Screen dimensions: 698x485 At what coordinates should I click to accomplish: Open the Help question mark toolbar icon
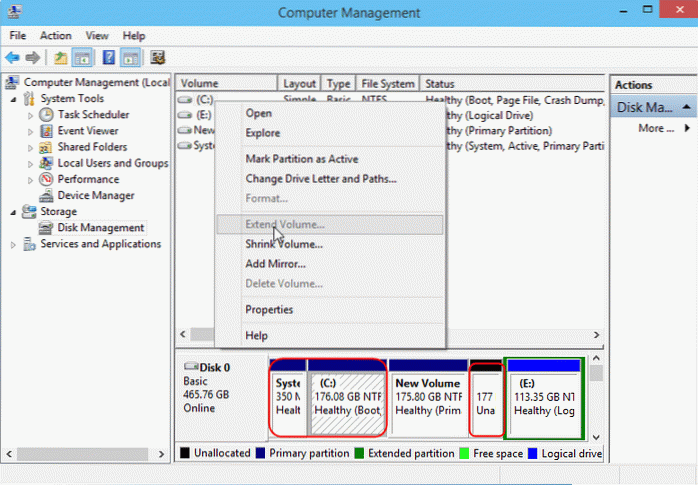click(109, 58)
